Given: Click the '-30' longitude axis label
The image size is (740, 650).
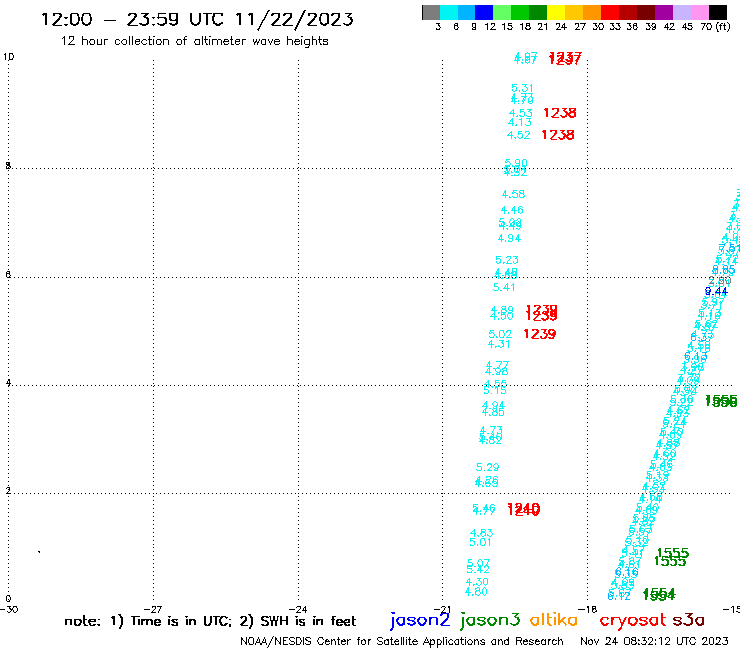Looking at the screenshot, I should (x=9, y=609).
